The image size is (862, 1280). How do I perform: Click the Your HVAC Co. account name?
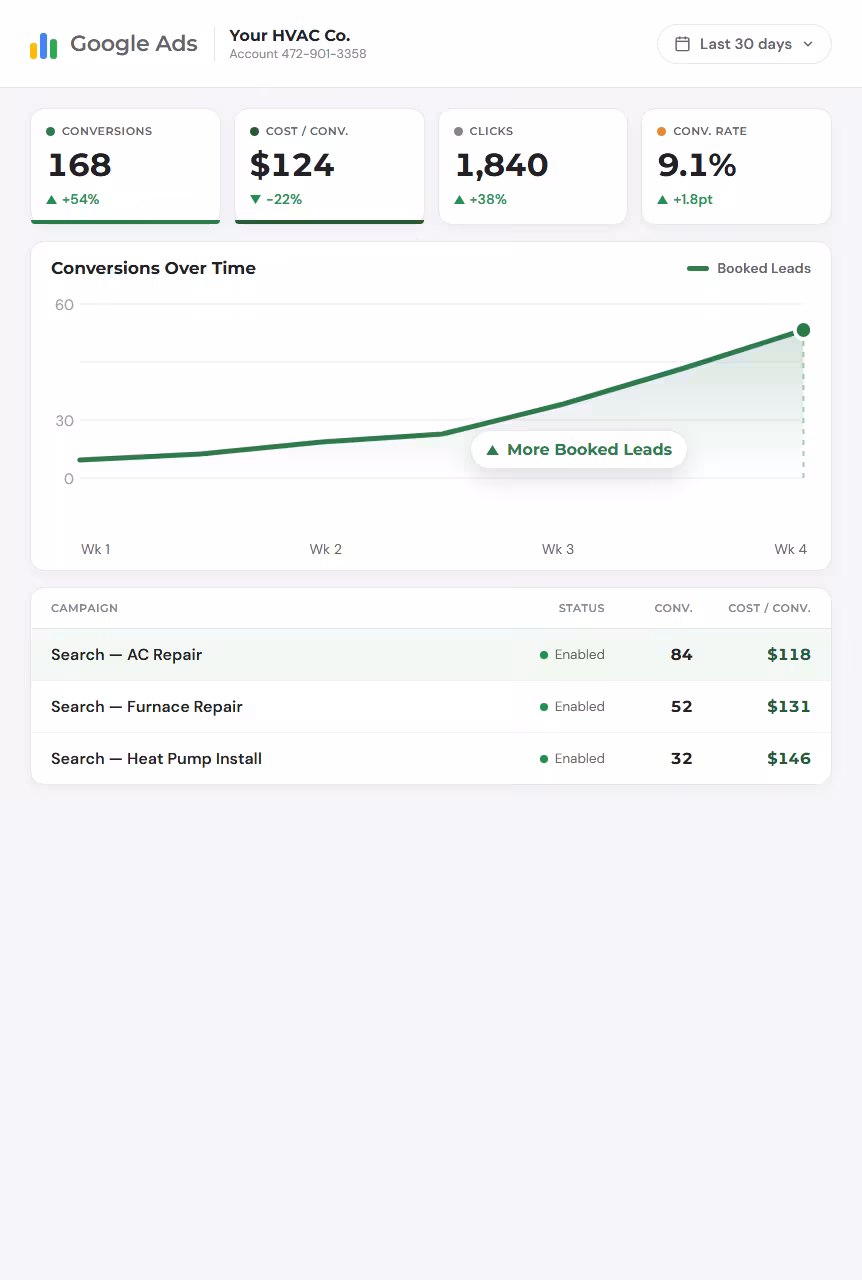pos(290,35)
